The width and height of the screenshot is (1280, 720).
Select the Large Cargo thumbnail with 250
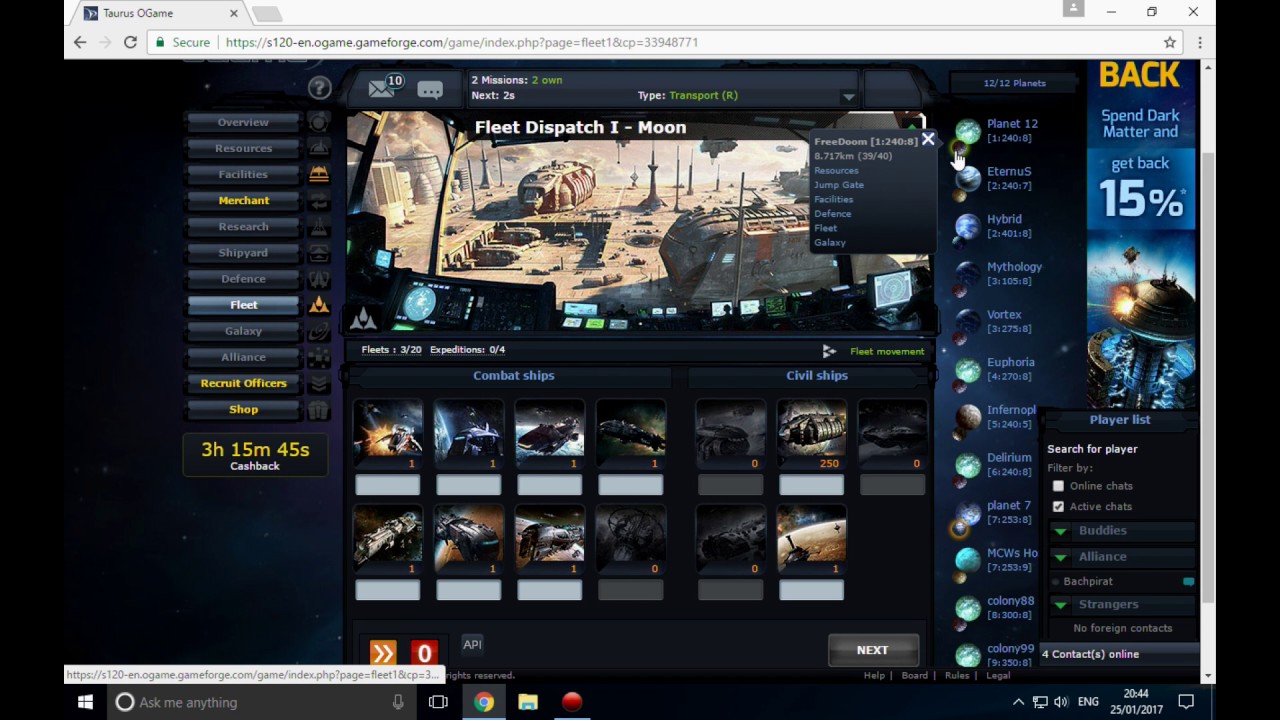point(811,434)
